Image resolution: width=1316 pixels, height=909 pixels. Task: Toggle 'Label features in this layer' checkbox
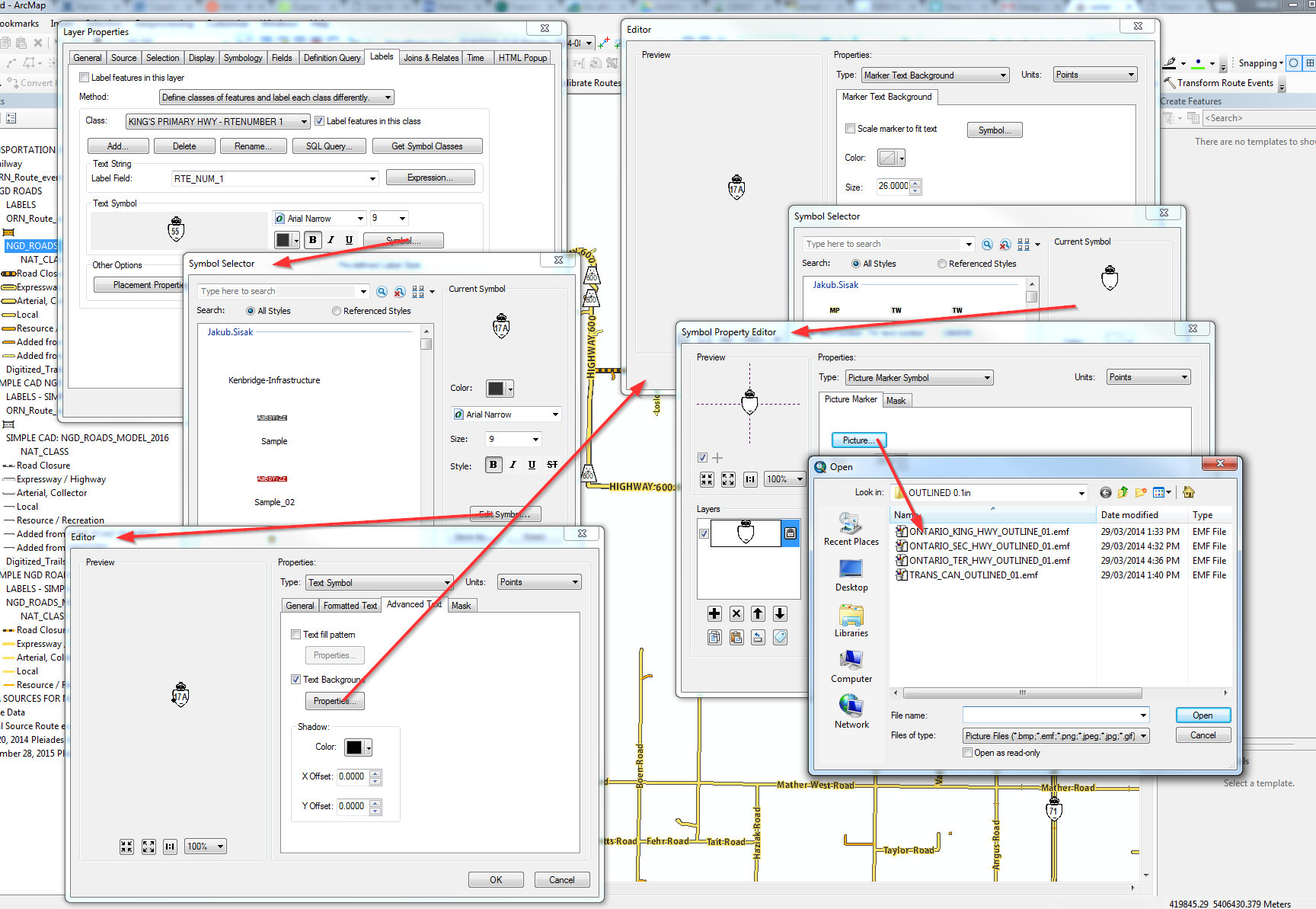85,78
